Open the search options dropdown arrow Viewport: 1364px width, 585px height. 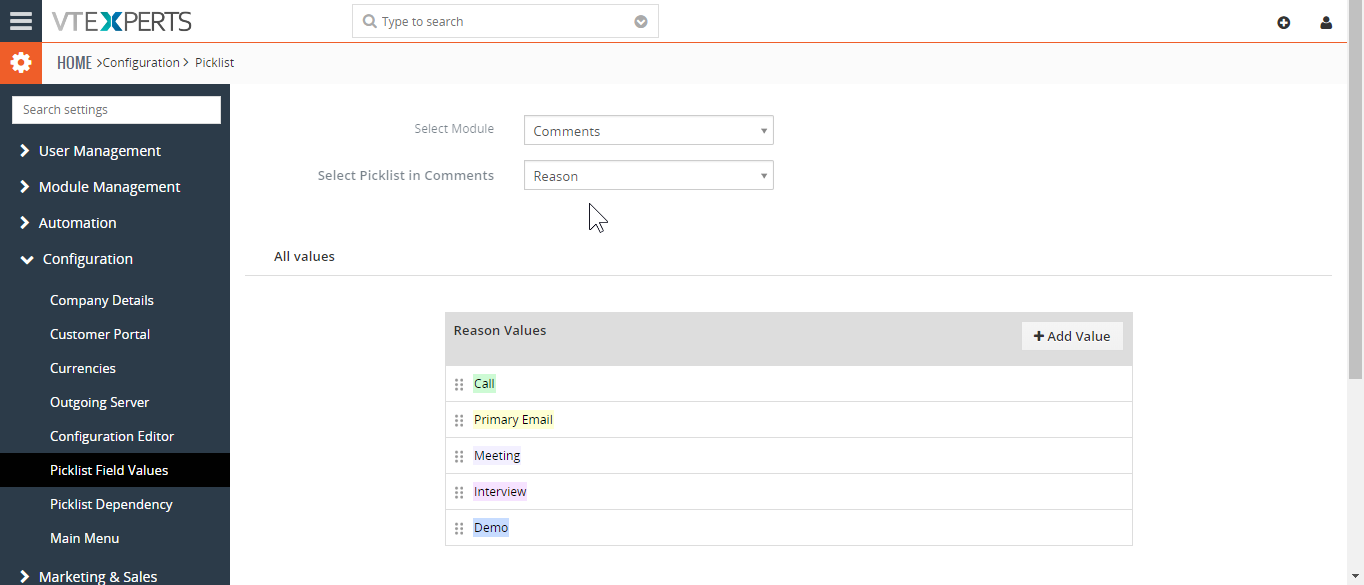pyautogui.click(x=641, y=22)
